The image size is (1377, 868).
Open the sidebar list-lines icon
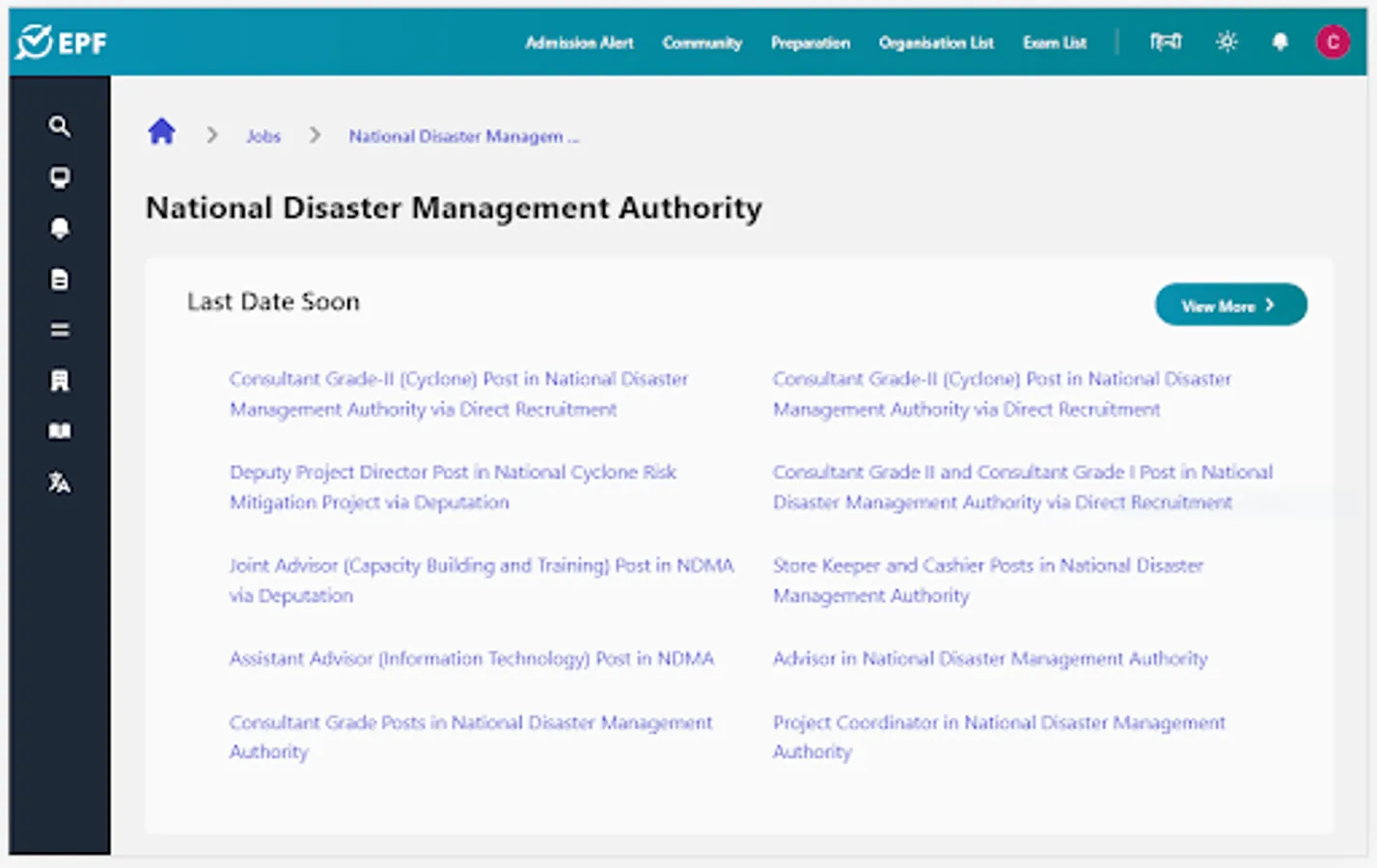click(60, 330)
